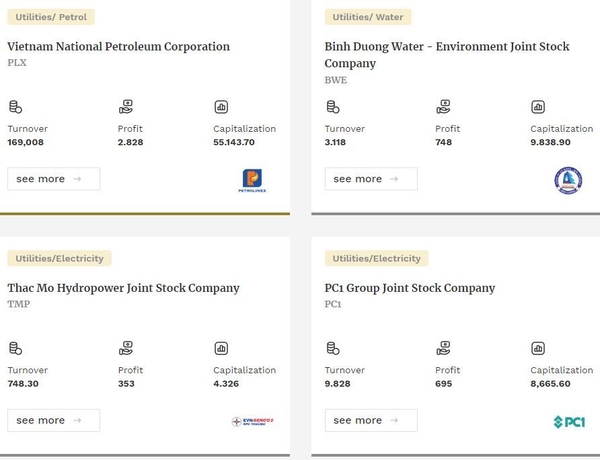Click the Binh Duong Water company logo
The width and height of the screenshot is (600, 460).
pyautogui.click(x=568, y=180)
